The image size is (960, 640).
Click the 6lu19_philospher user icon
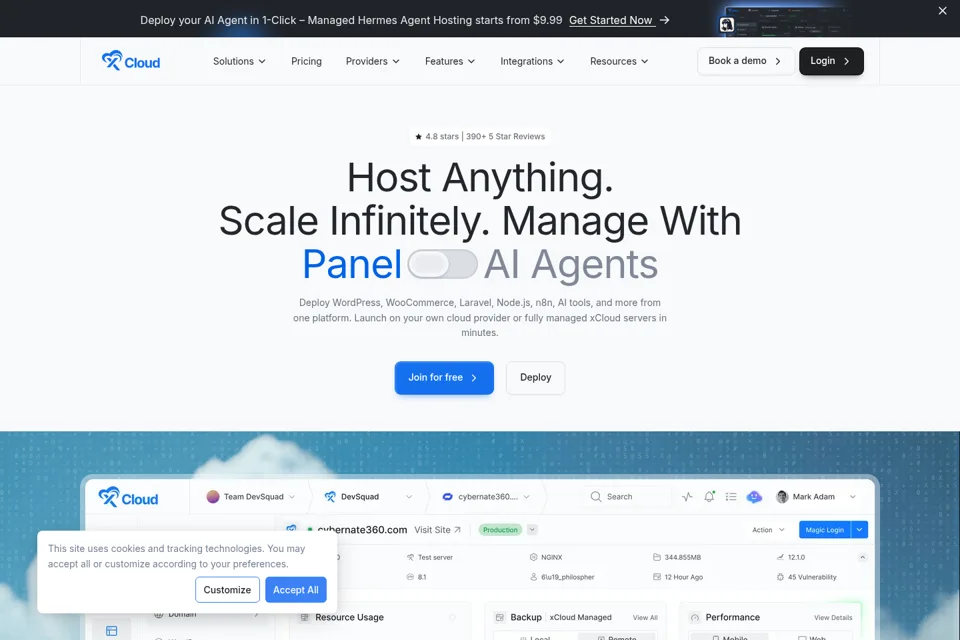coord(533,577)
